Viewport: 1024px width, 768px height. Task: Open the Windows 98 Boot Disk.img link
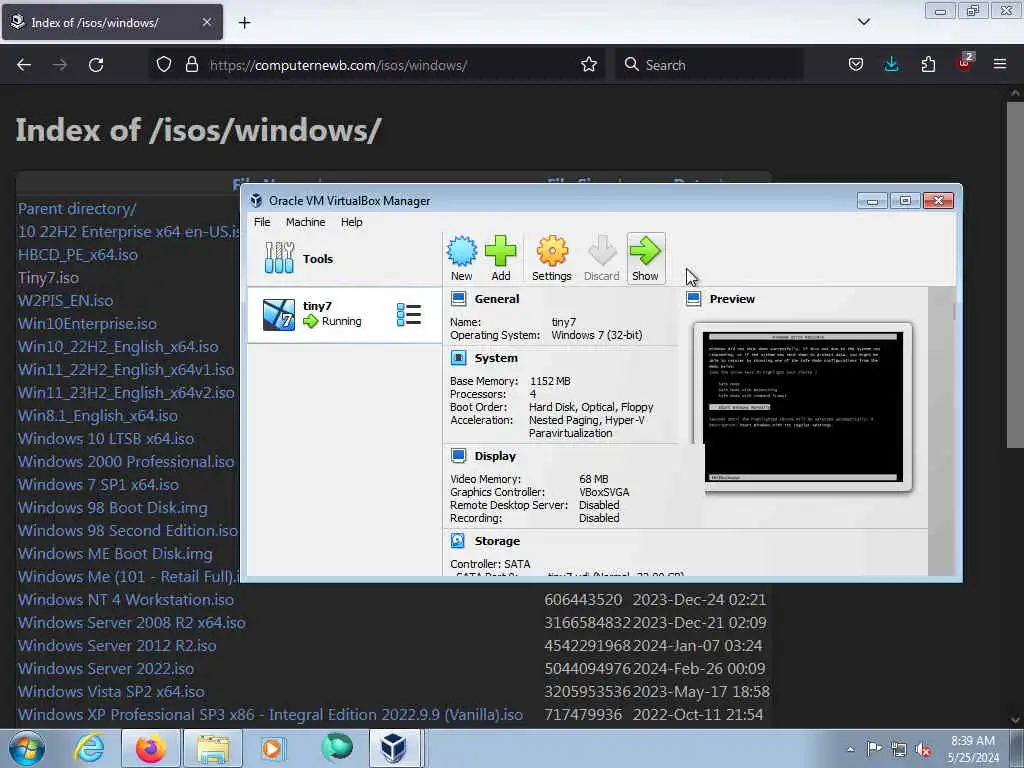pyautogui.click(x=112, y=508)
